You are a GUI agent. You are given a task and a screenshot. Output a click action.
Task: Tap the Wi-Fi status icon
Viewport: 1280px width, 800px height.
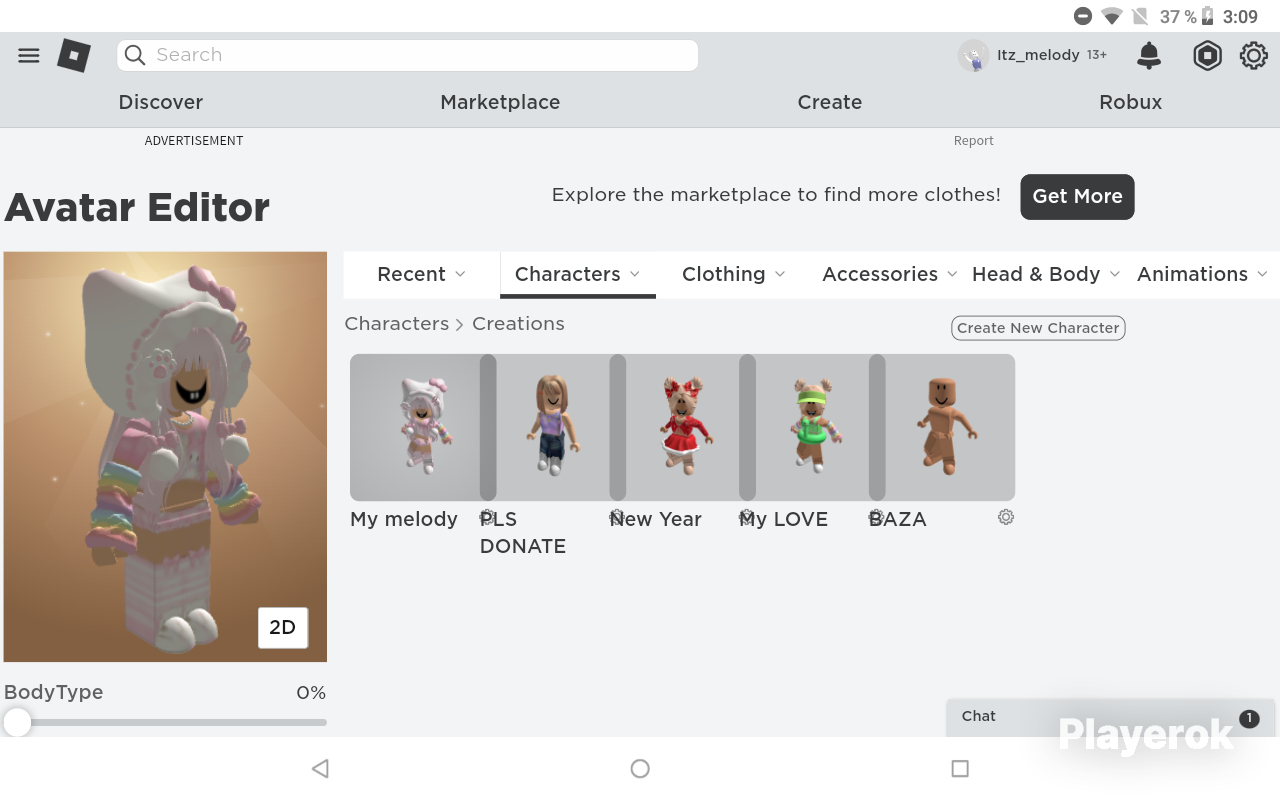[1112, 16]
